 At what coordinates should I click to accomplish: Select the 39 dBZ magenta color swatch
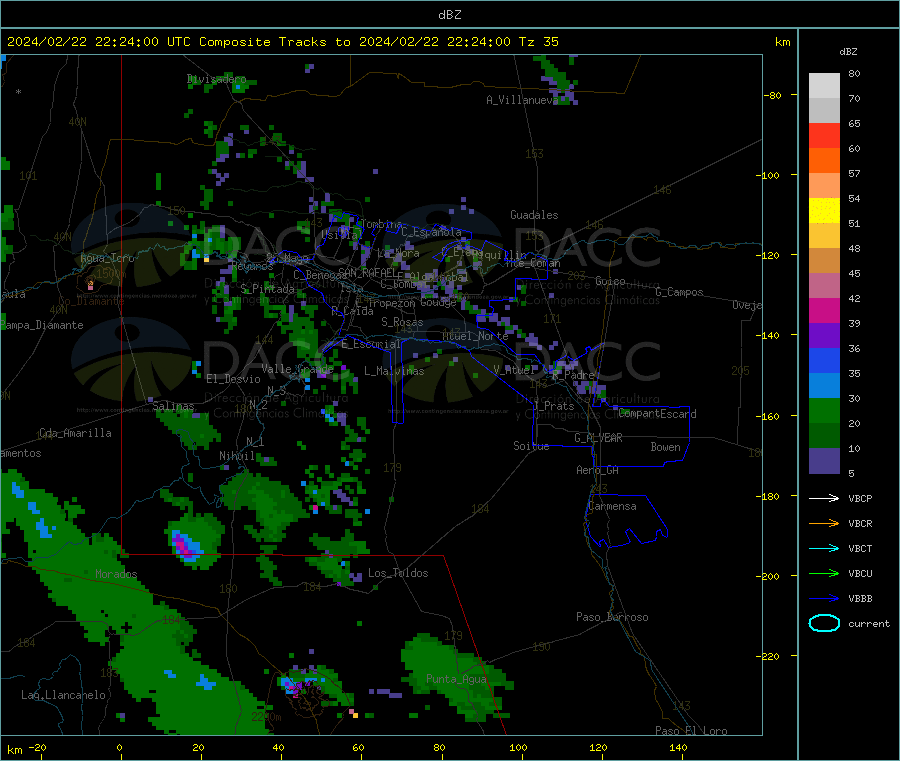(x=824, y=310)
